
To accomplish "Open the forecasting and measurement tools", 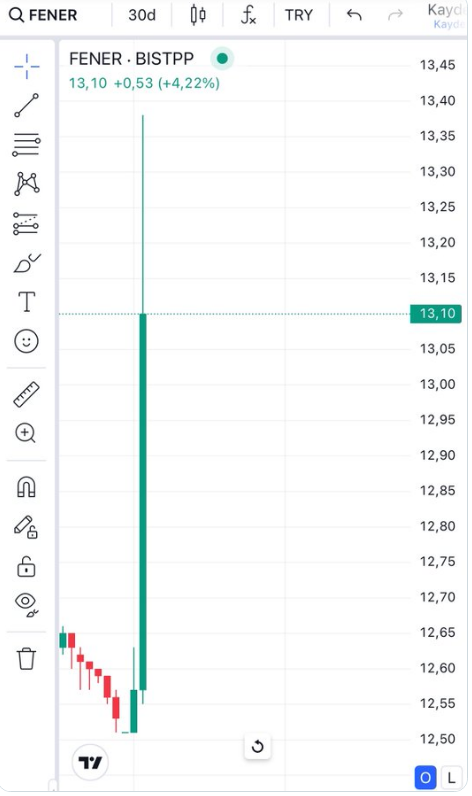I will click(26, 223).
